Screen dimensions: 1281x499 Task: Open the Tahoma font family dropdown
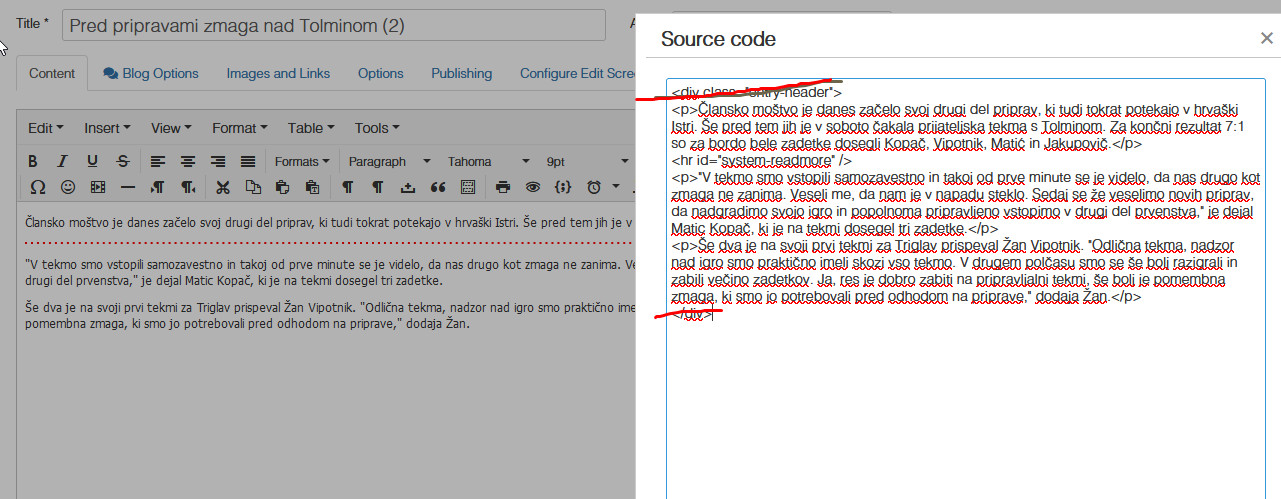(483, 161)
